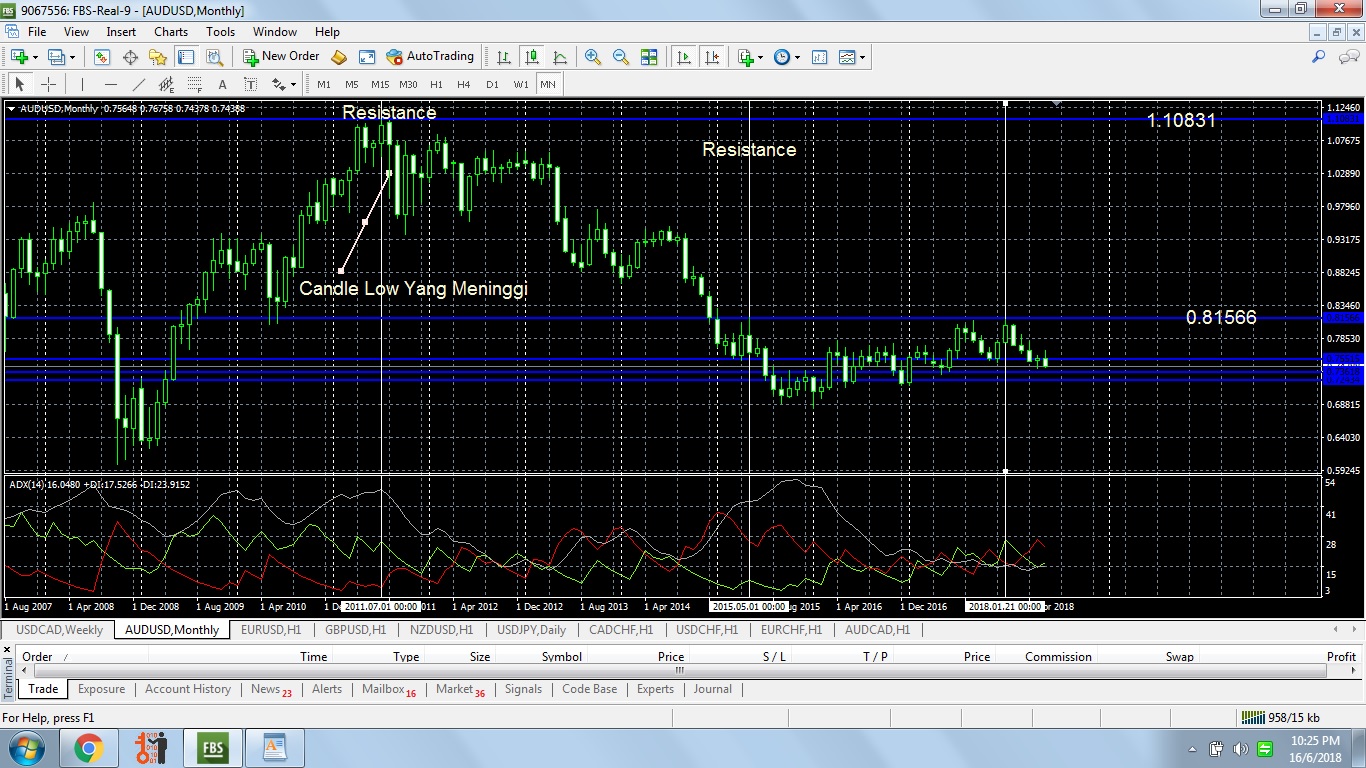The image size is (1366, 768).
Task: Open the Arrows objects dropdown
Action: click(285, 84)
